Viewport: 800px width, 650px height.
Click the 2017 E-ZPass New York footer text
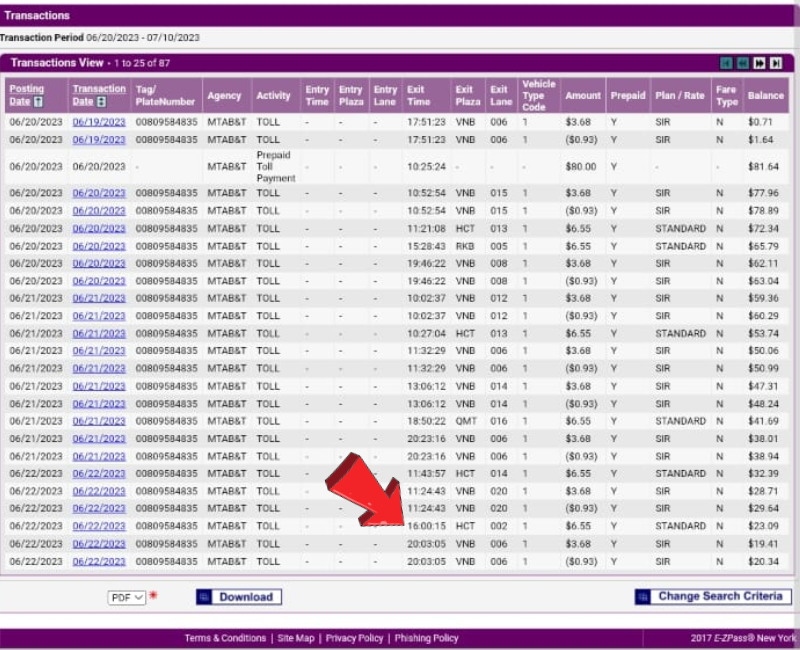tap(743, 638)
